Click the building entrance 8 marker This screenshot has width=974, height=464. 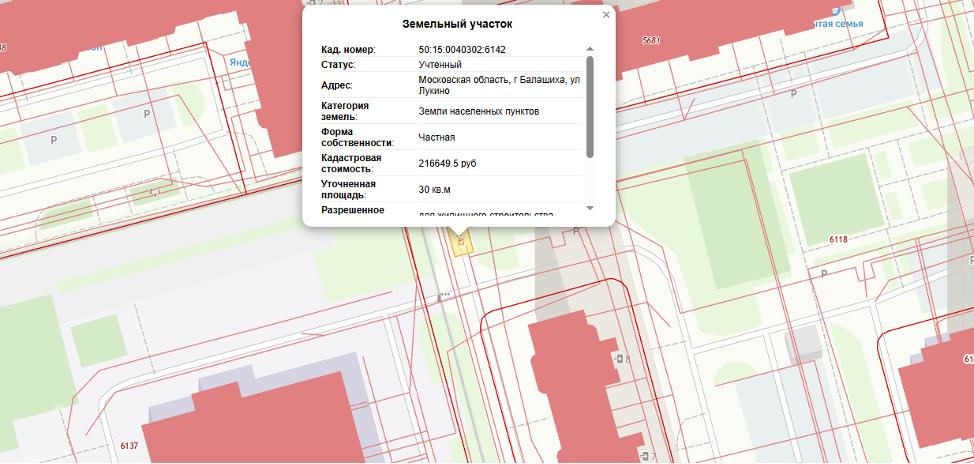tap(622, 358)
